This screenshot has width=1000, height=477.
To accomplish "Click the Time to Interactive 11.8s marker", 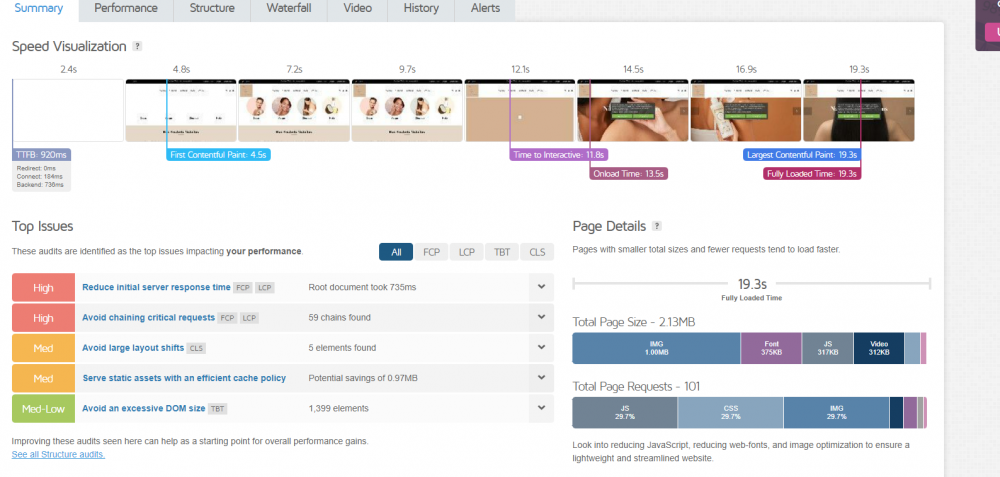I will [x=559, y=155].
